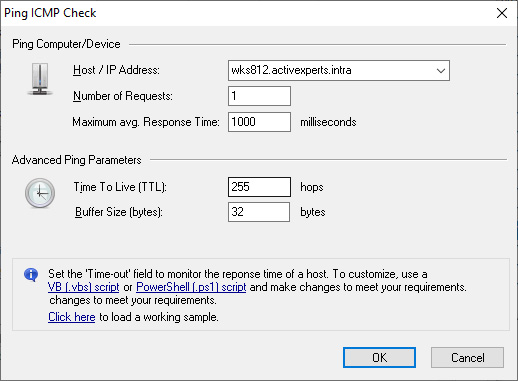Dismiss the dialog with Cancel
This screenshot has height=381, width=518.
pyautogui.click(x=467, y=358)
